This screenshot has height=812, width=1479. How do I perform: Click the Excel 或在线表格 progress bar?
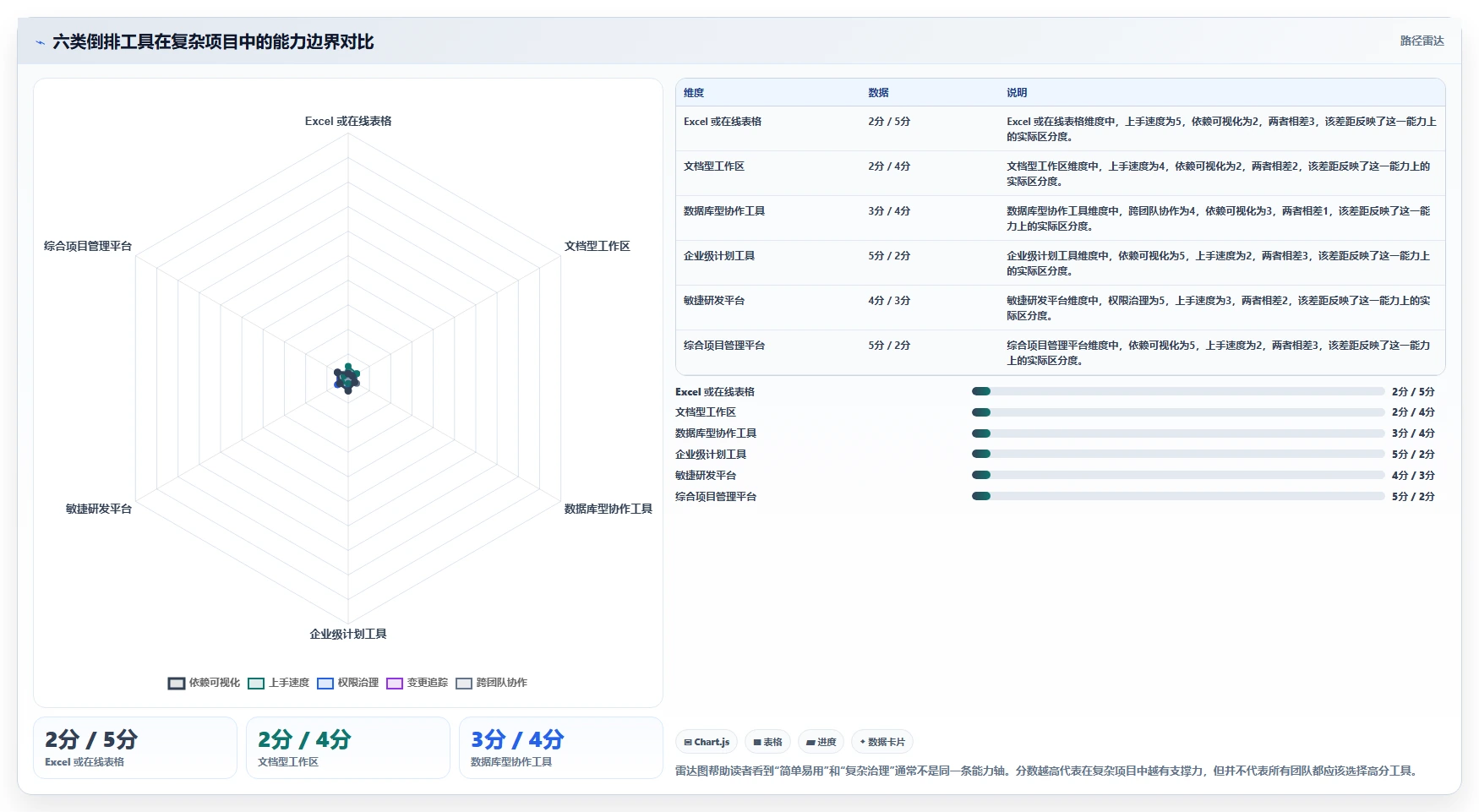(x=1178, y=391)
